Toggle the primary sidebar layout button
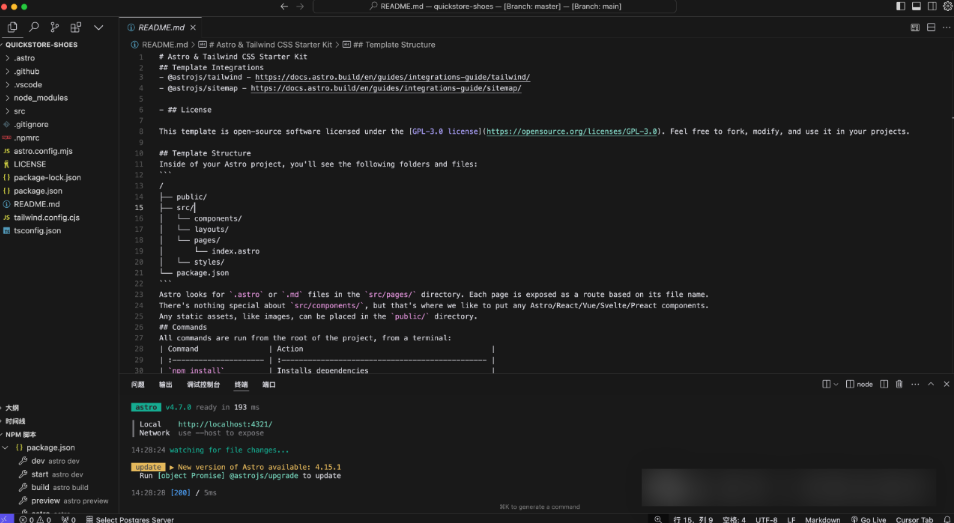Screen dimensions: 954x523 tap(900, 6)
